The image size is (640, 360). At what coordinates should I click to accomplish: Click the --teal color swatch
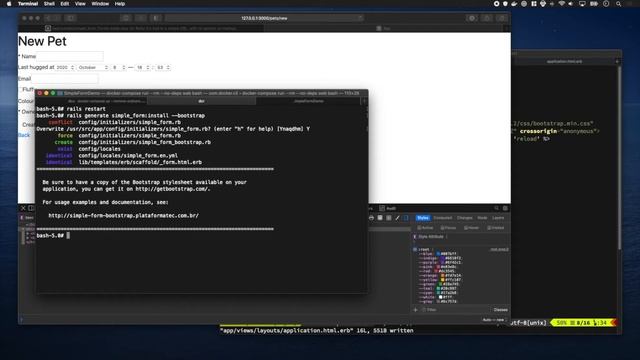[x=438, y=289]
